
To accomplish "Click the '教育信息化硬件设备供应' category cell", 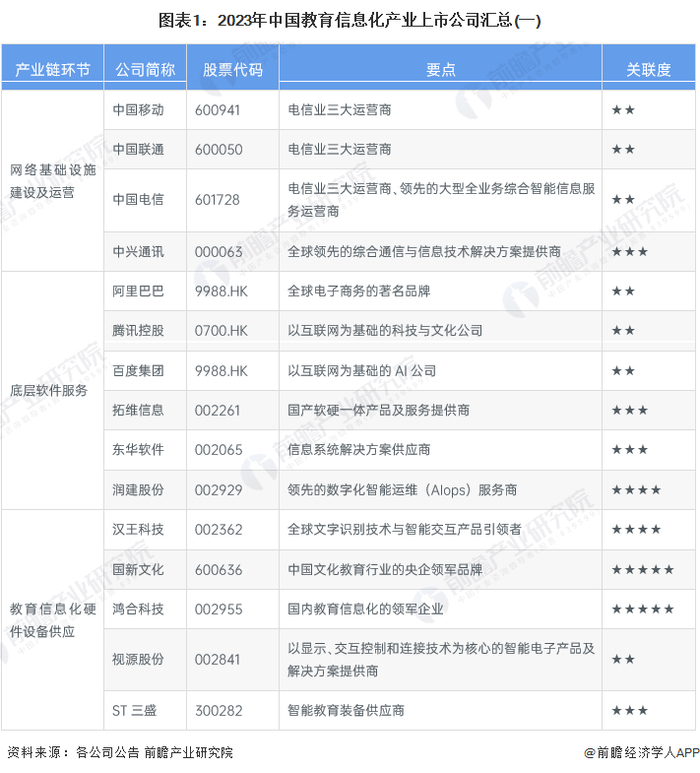I will pyautogui.click(x=52, y=620).
